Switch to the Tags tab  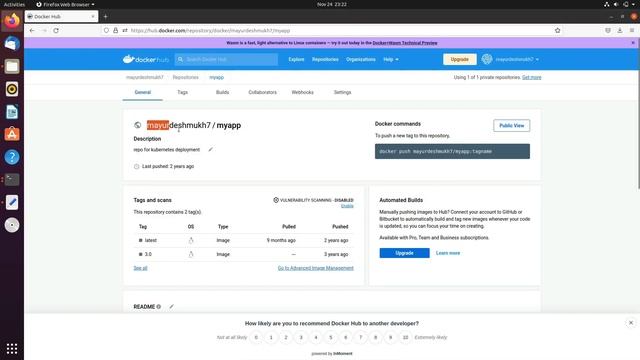pos(182,92)
